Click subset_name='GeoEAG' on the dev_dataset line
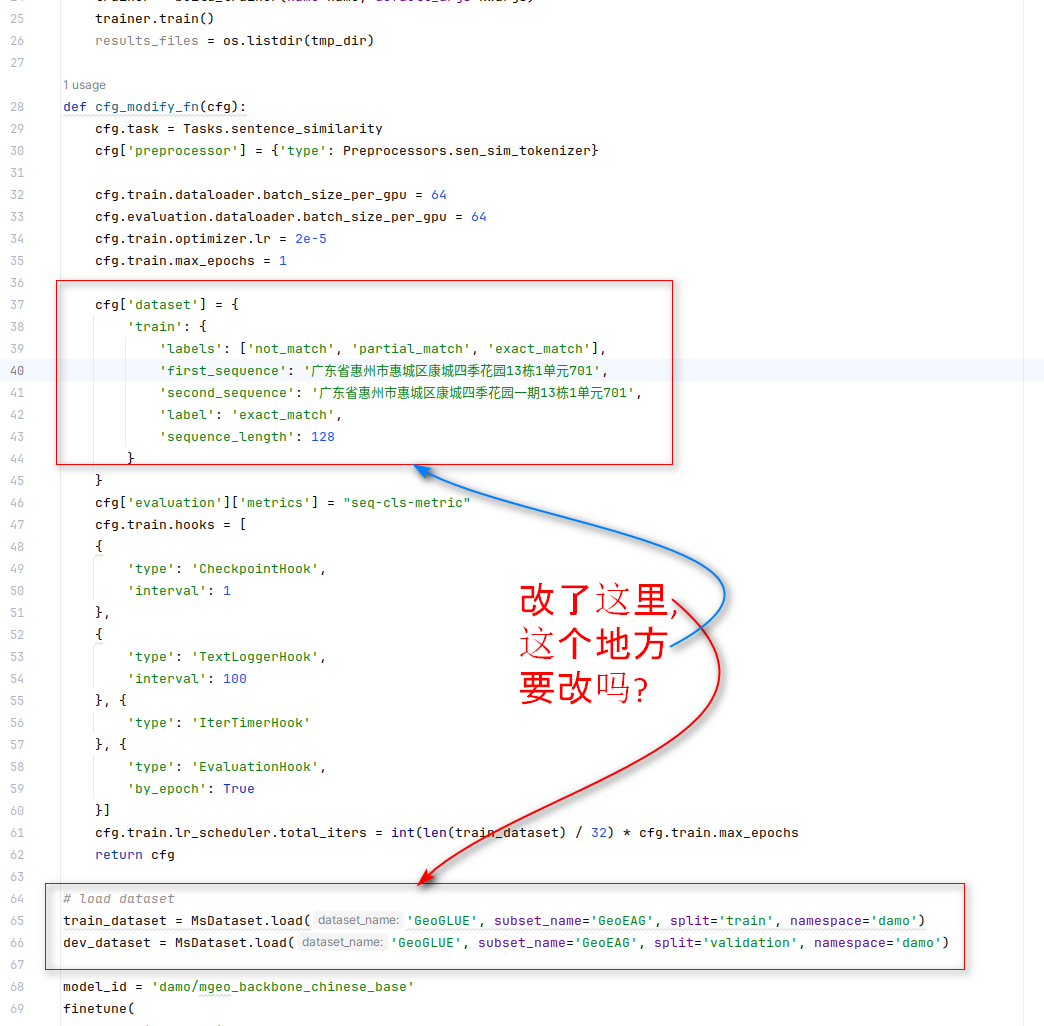 coord(558,942)
